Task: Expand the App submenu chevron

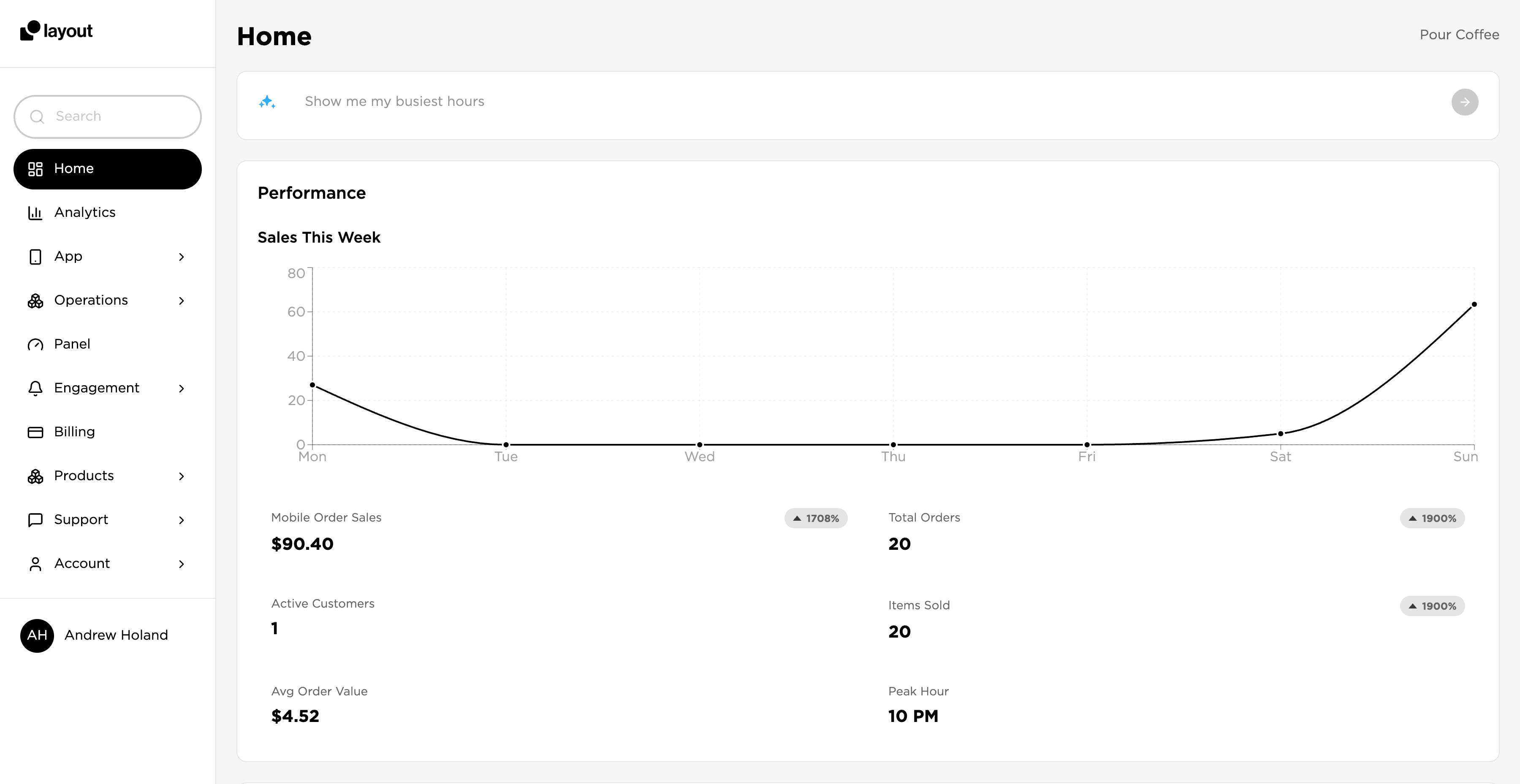Action: [x=181, y=257]
